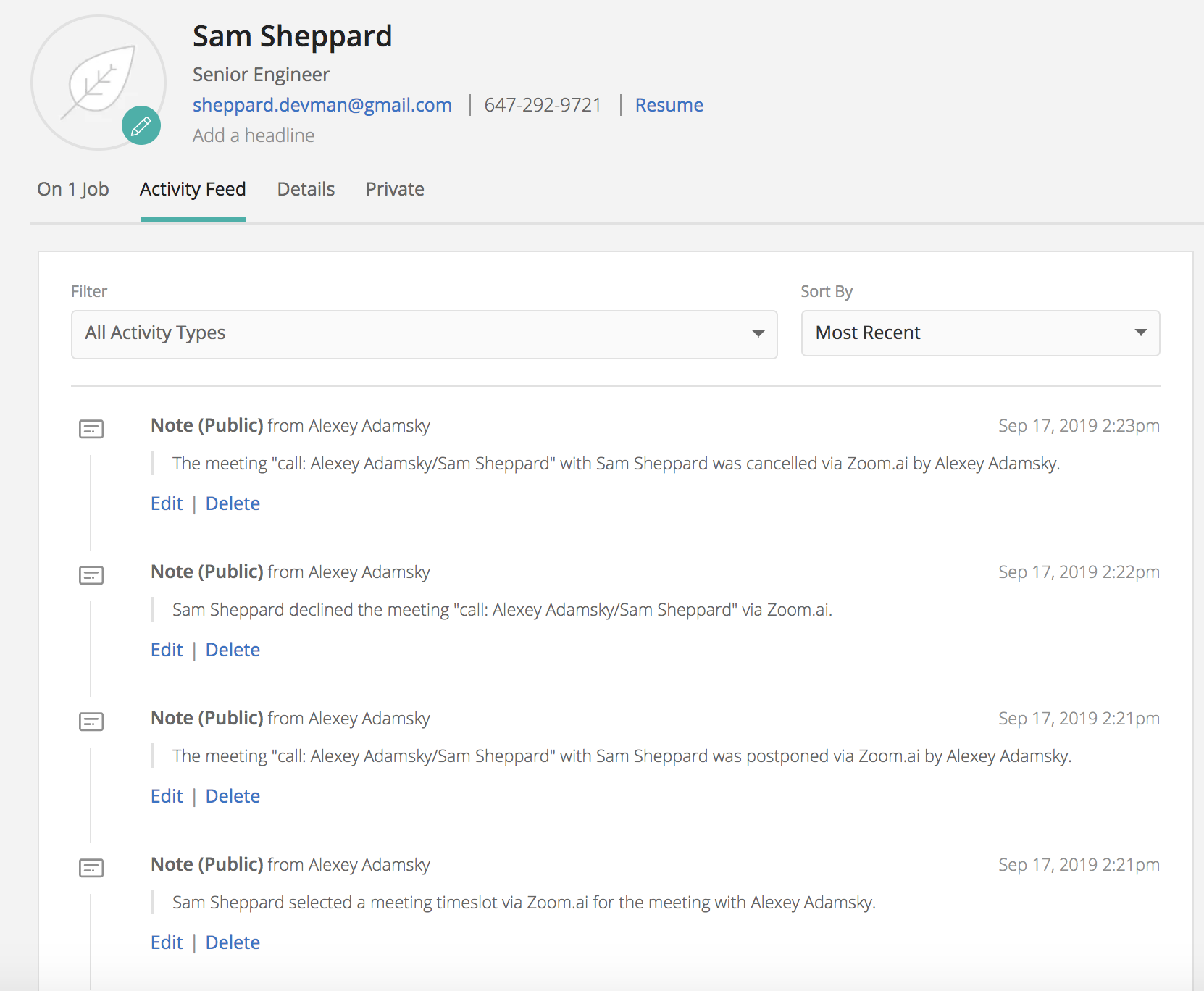Screen dimensions: 1204x991
Task: Select the Activity Feed tab
Action: tap(193, 189)
